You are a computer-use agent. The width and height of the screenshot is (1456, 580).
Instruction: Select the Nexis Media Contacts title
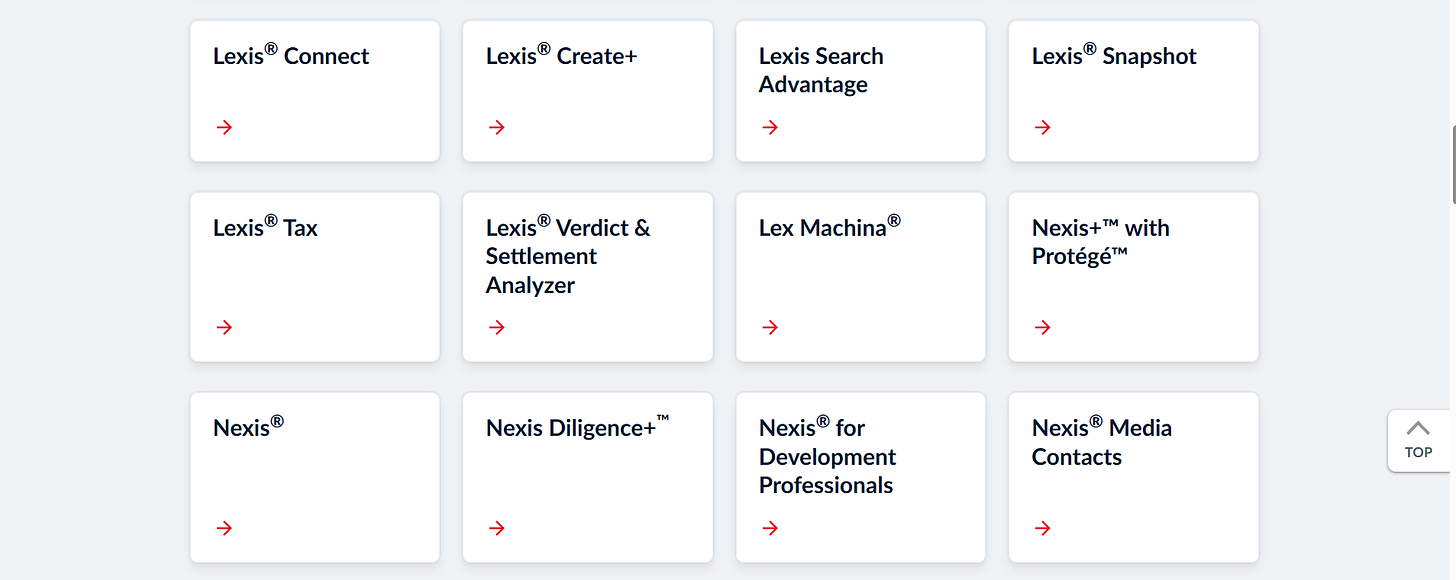click(x=1102, y=442)
